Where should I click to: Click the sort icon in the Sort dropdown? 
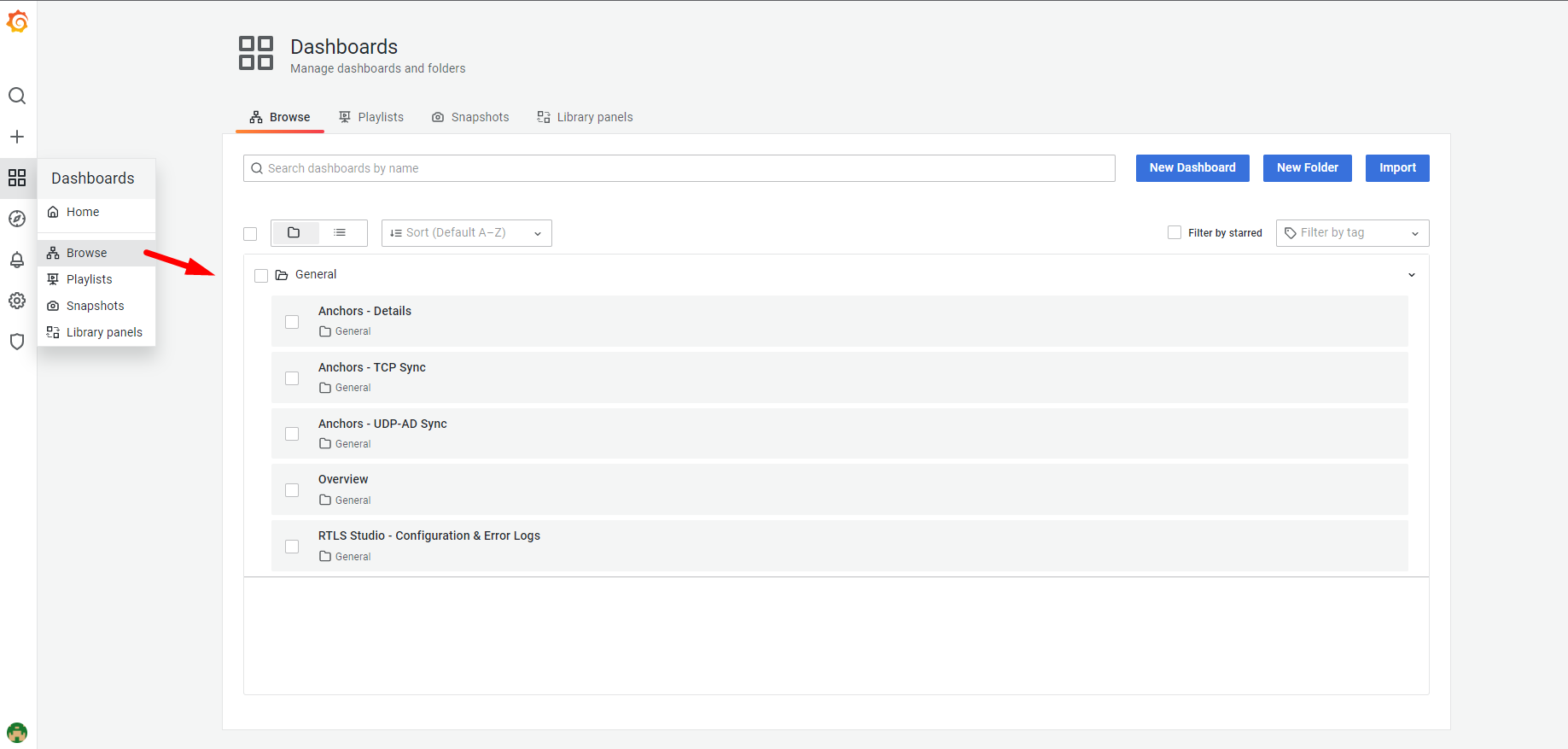pyautogui.click(x=396, y=233)
